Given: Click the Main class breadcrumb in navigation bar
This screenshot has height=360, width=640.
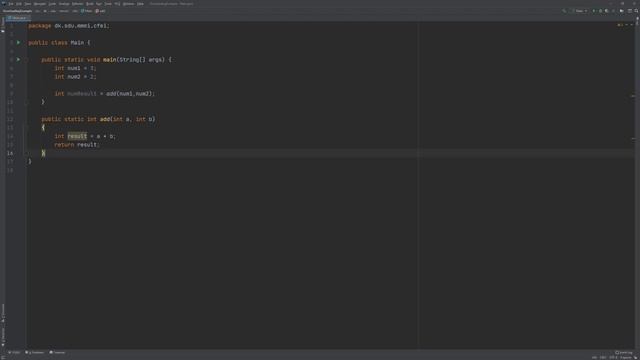Looking at the screenshot, I should pos(87,11).
